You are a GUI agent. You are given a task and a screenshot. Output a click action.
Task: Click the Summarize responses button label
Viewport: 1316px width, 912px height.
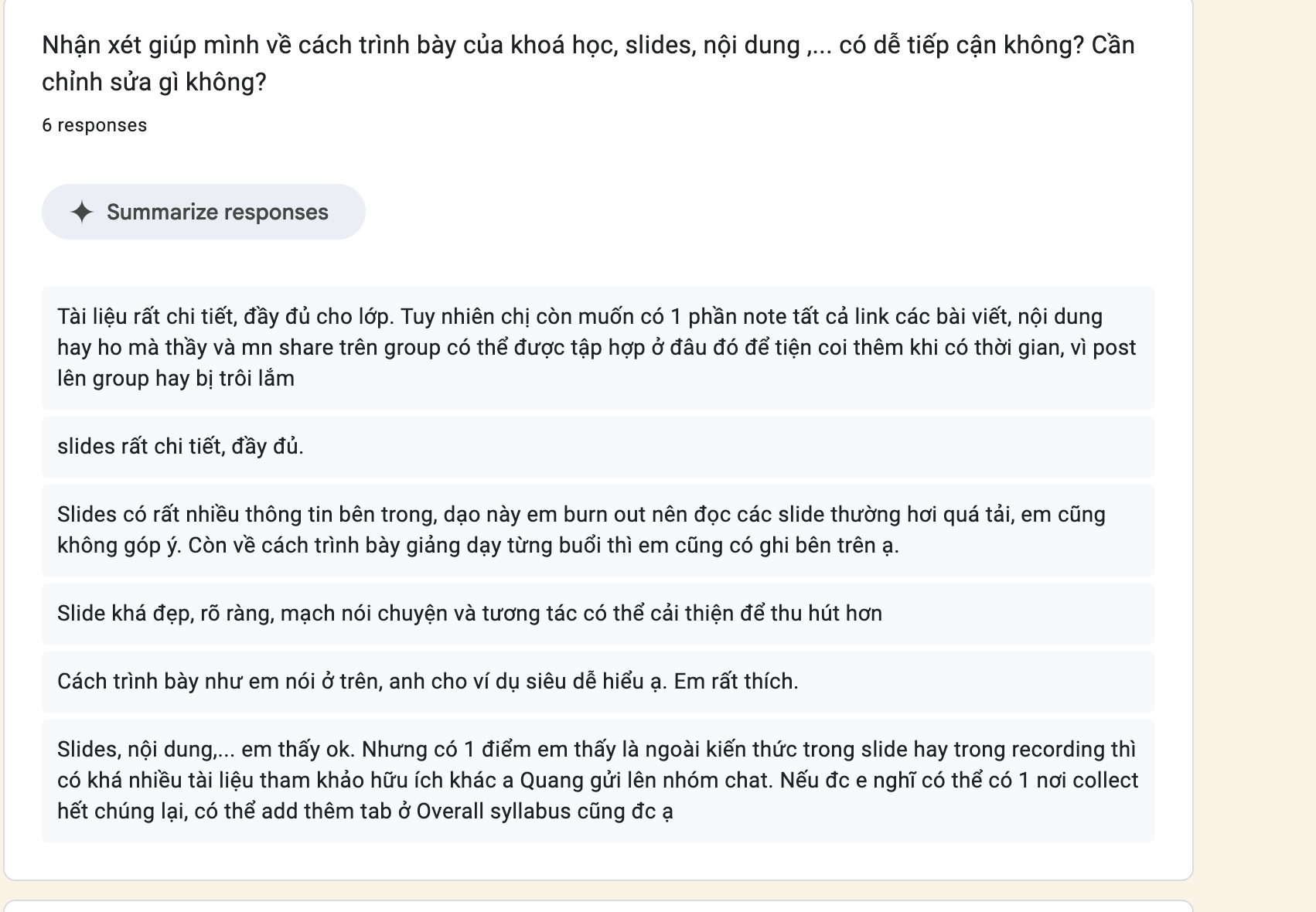click(217, 212)
